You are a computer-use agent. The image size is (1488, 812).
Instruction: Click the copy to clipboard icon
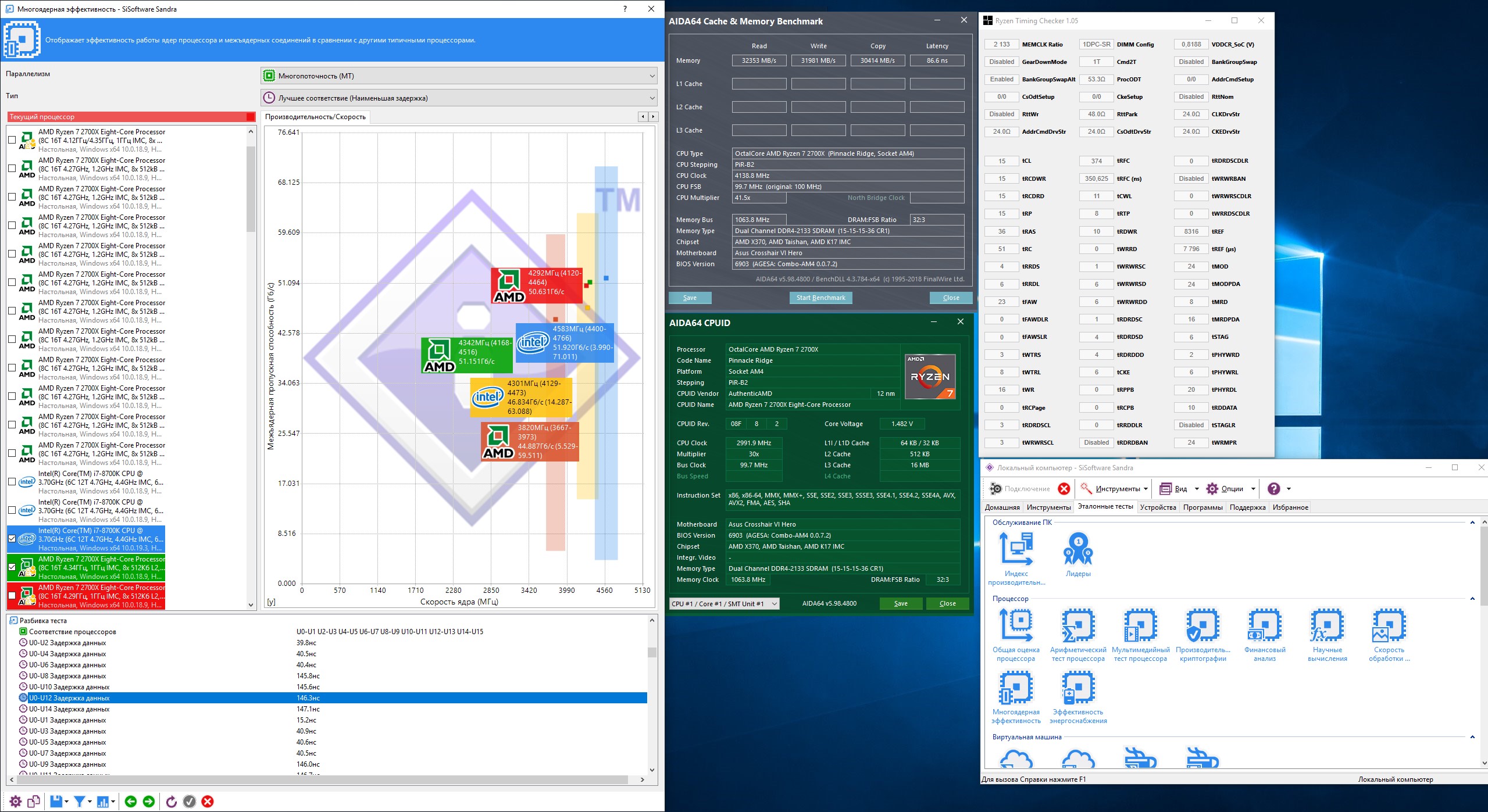(34, 802)
